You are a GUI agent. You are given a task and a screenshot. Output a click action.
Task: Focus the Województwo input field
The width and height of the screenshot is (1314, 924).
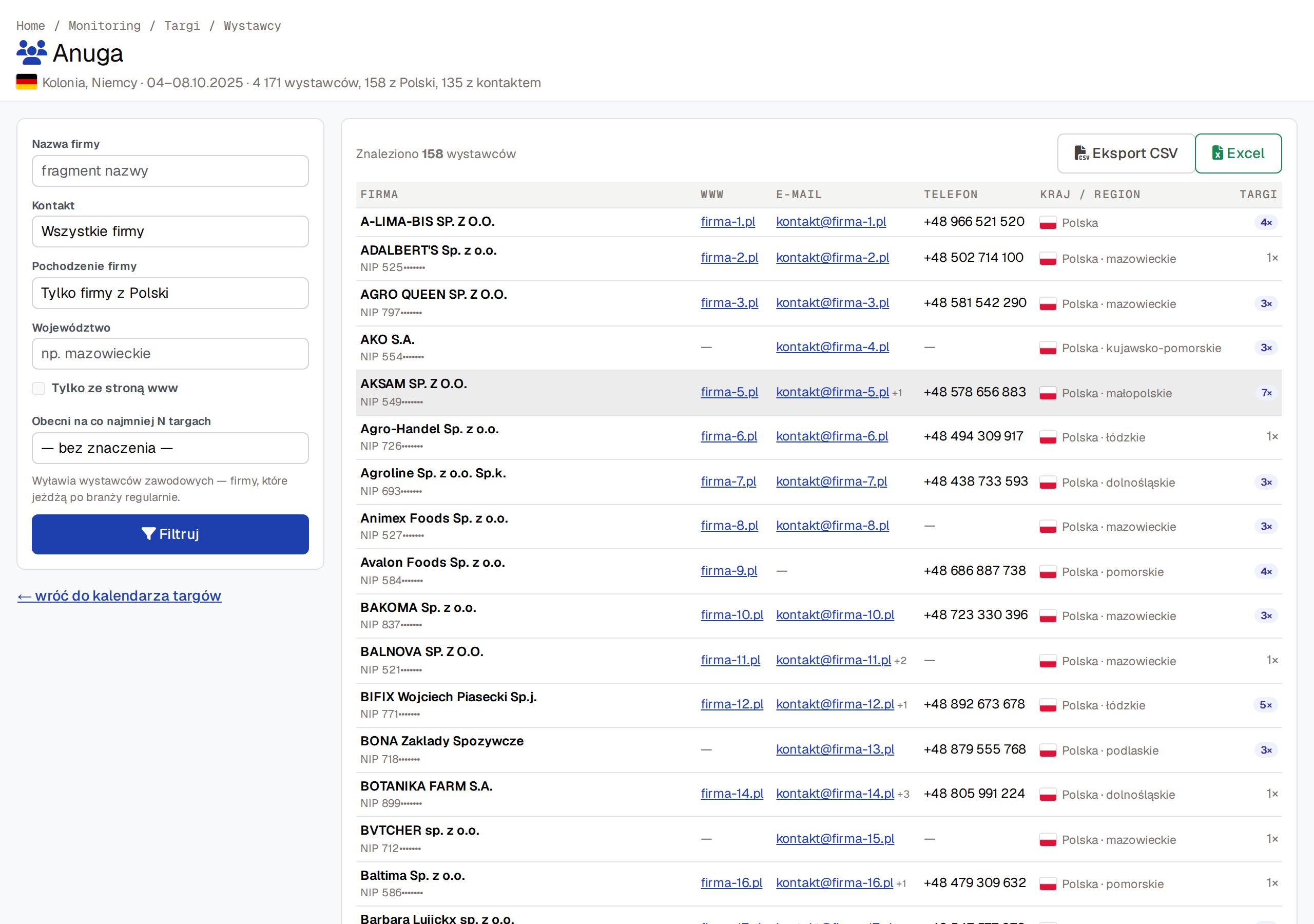coord(170,354)
